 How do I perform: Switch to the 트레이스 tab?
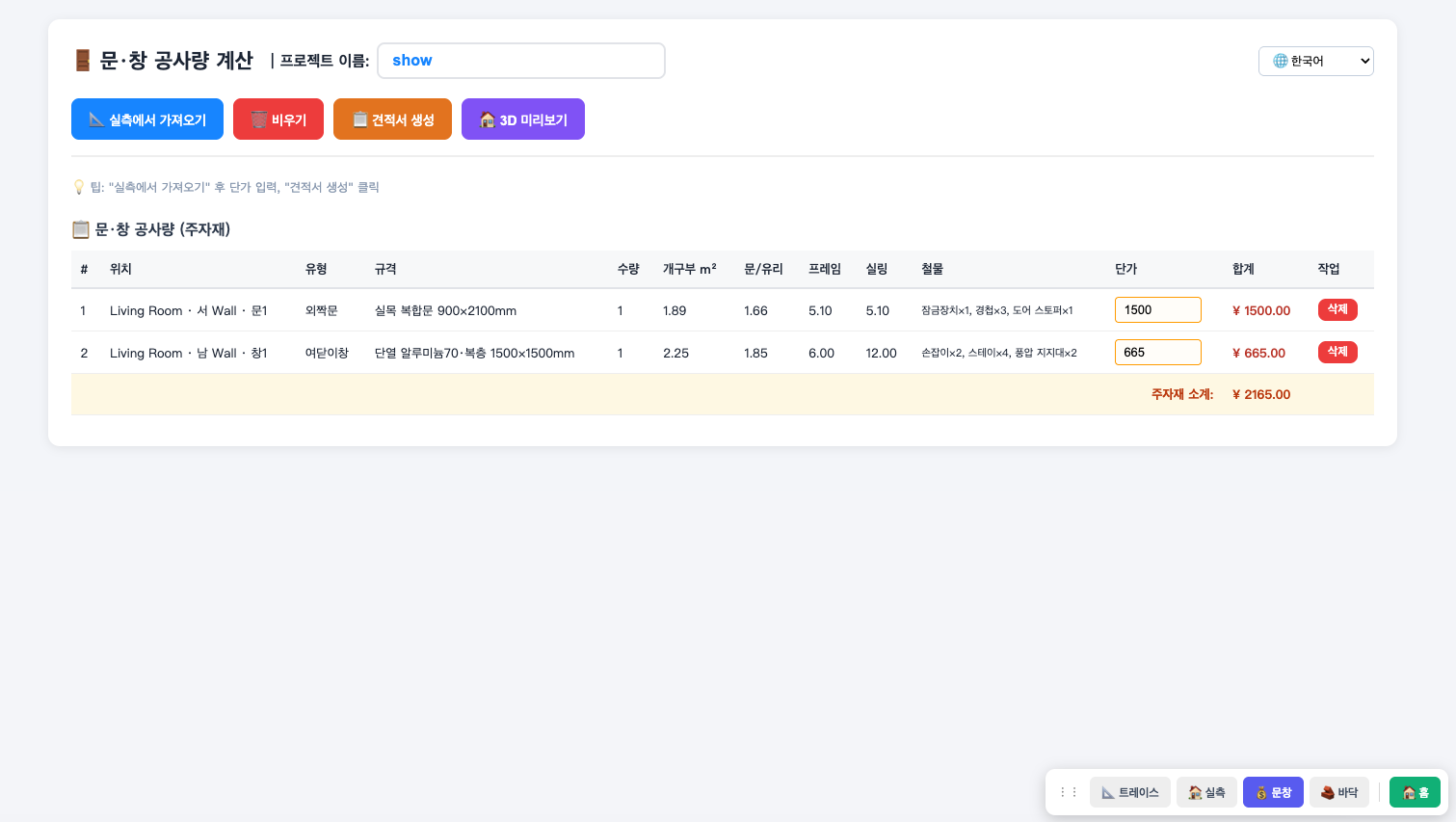pyautogui.click(x=1130, y=792)
